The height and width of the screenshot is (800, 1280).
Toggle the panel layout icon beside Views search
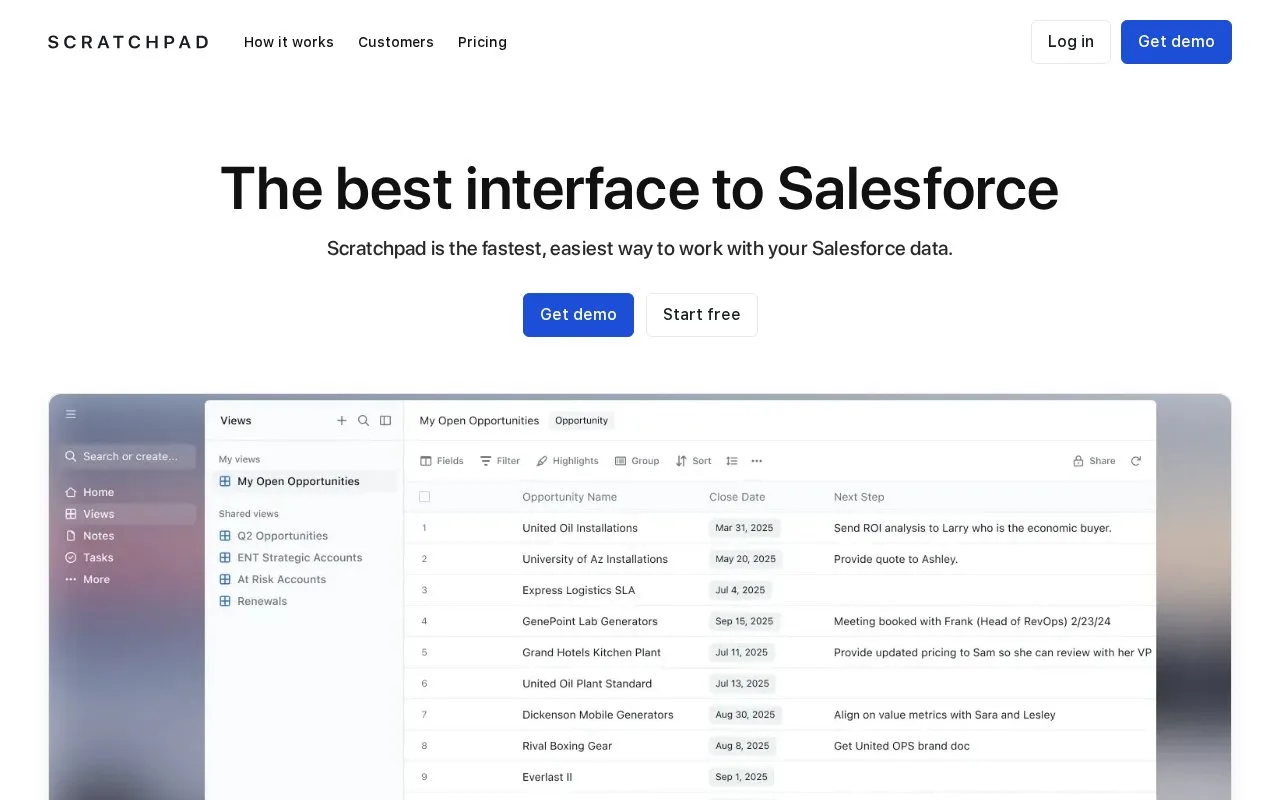tap(386, 421)
